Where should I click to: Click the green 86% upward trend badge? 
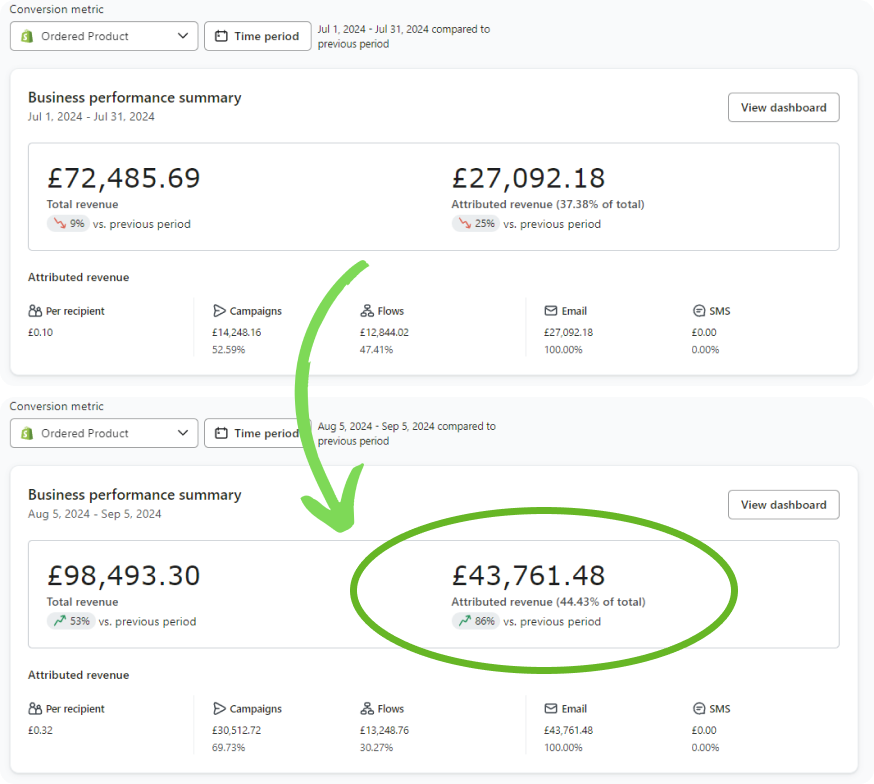point(475,622)
